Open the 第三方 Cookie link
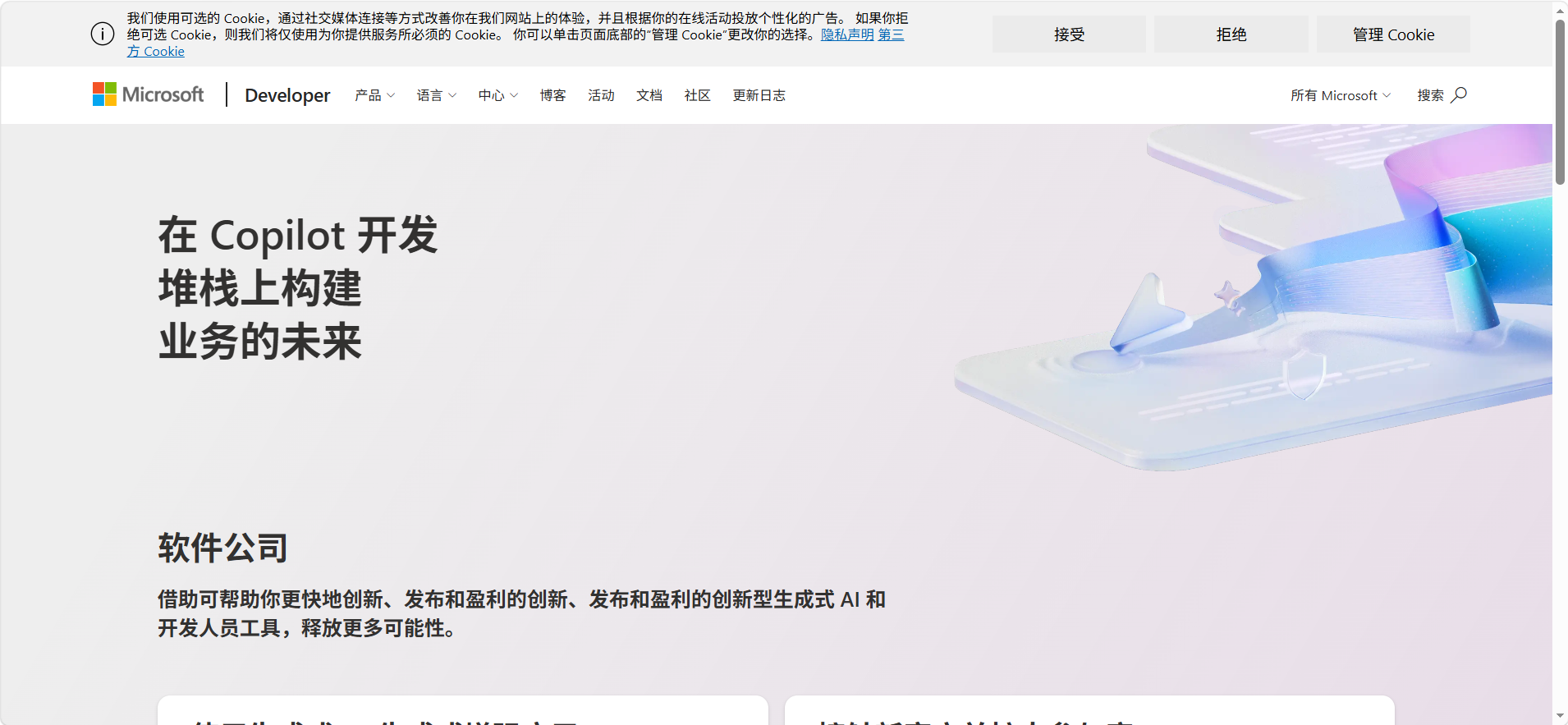Screen dimensions: 1568x725 tap(891, 34)
